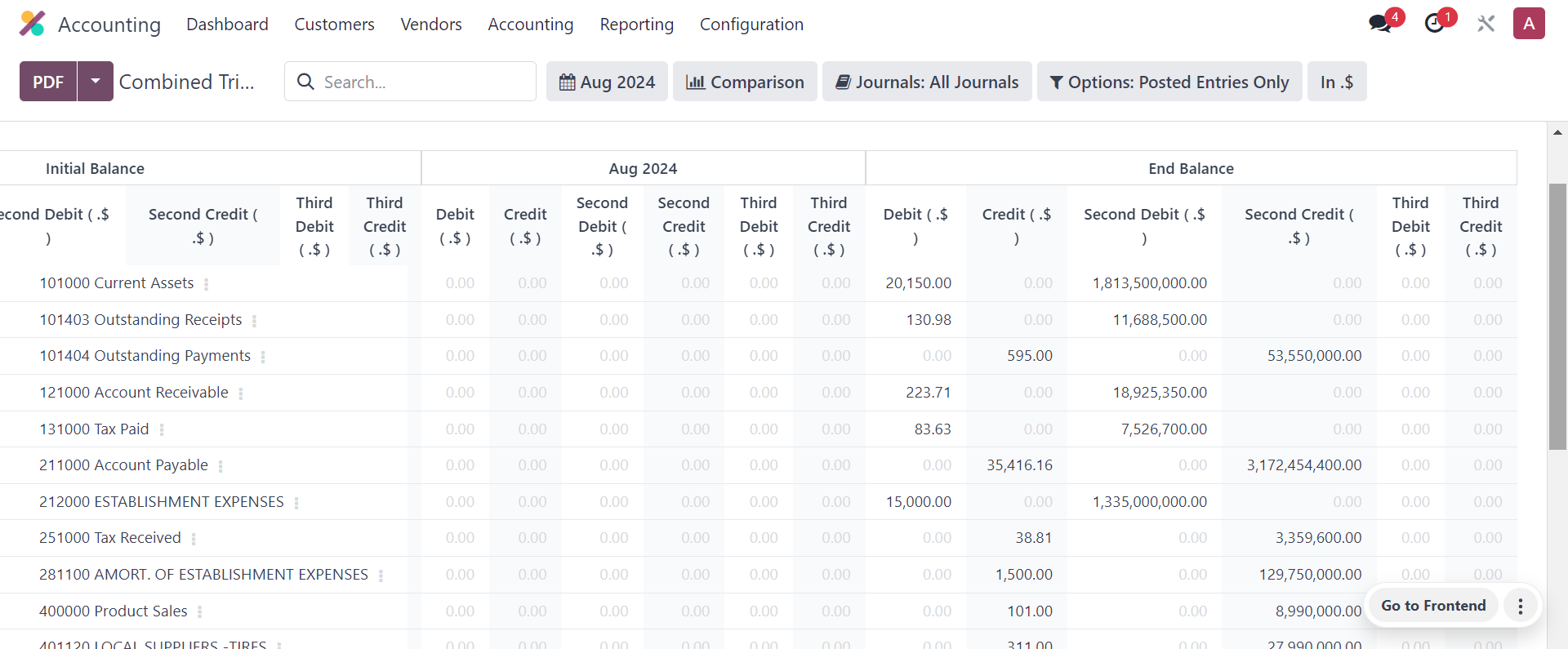Click the Combined Tri... report title
This screenshot has height=649, width=1568.
coord(187,82)
